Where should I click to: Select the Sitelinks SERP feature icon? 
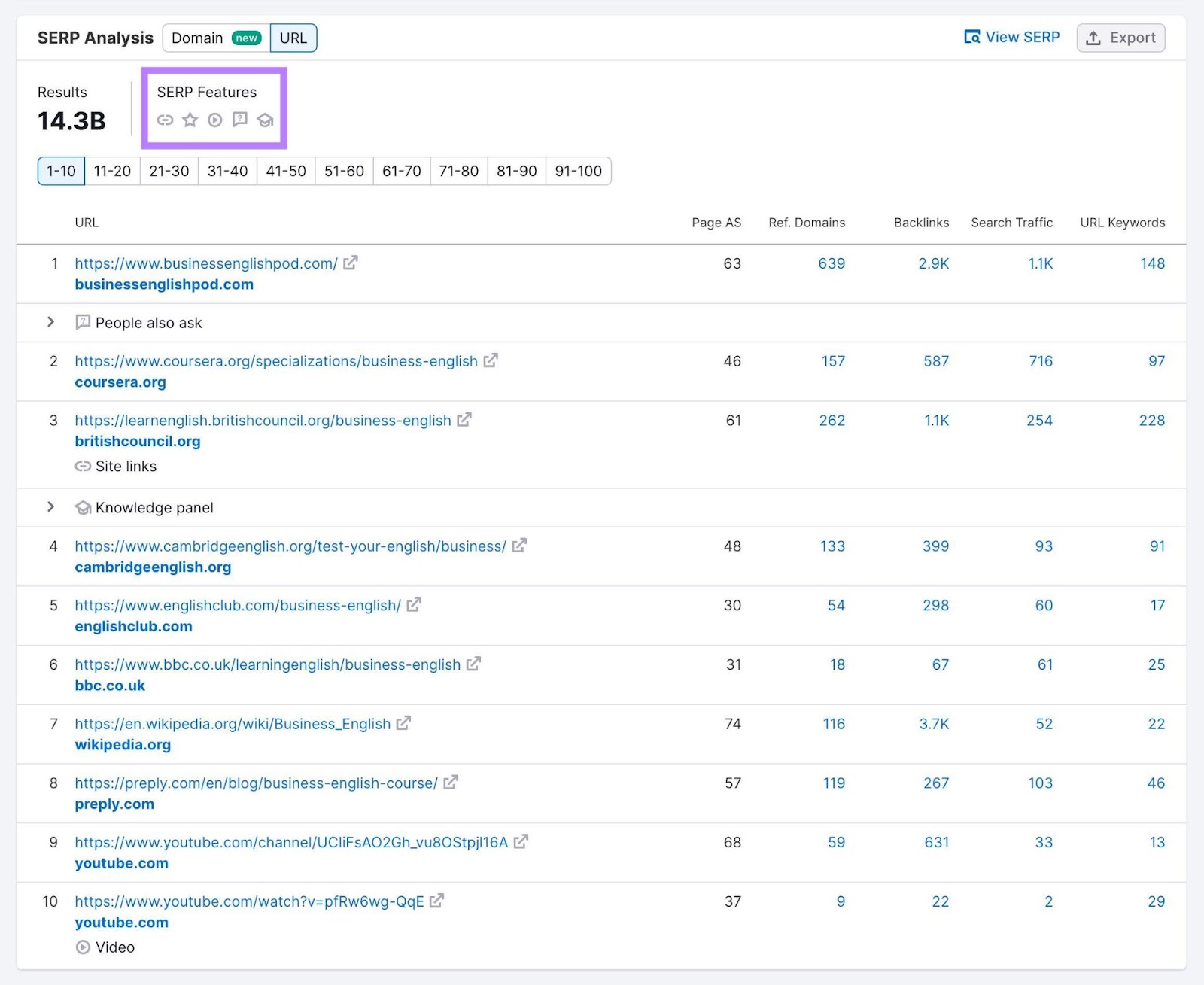(x=166, y=120)
